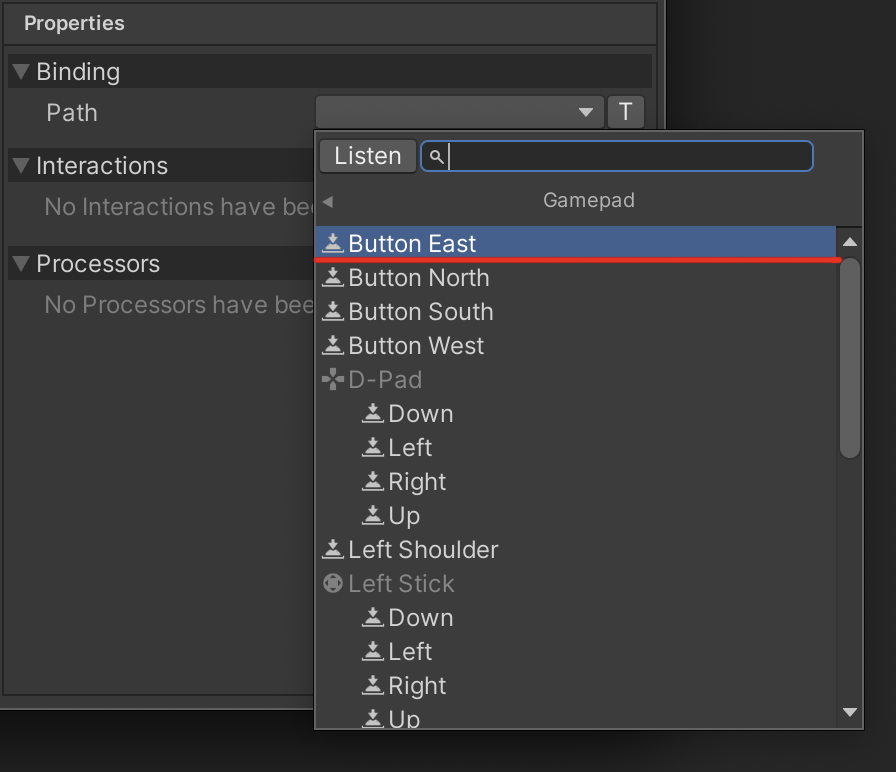Collapse the Binding section
The image size is (896, 772).
point(21,72)
